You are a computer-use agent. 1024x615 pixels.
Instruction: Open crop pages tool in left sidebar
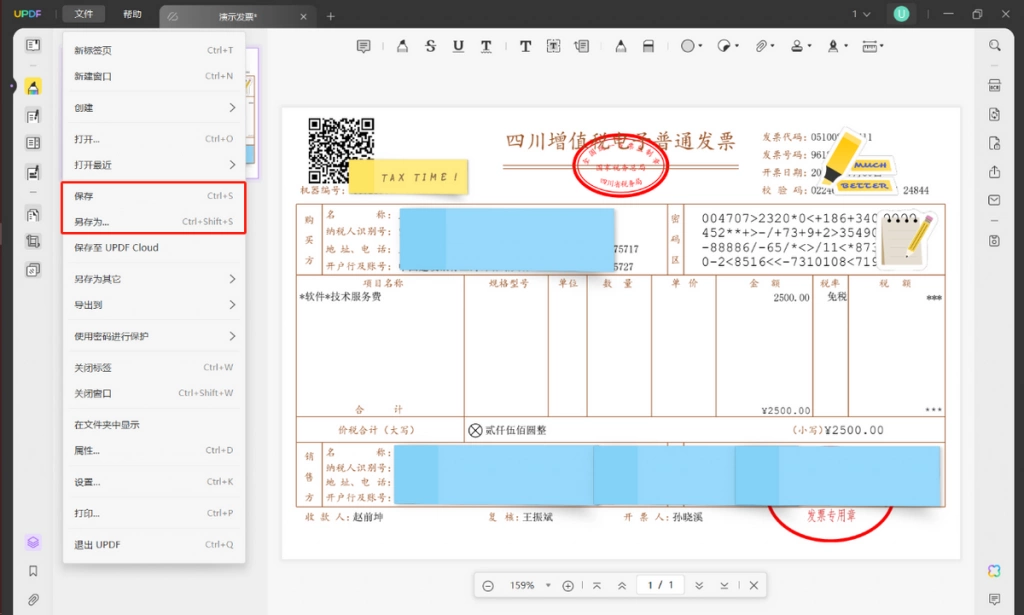coord(33,242)
